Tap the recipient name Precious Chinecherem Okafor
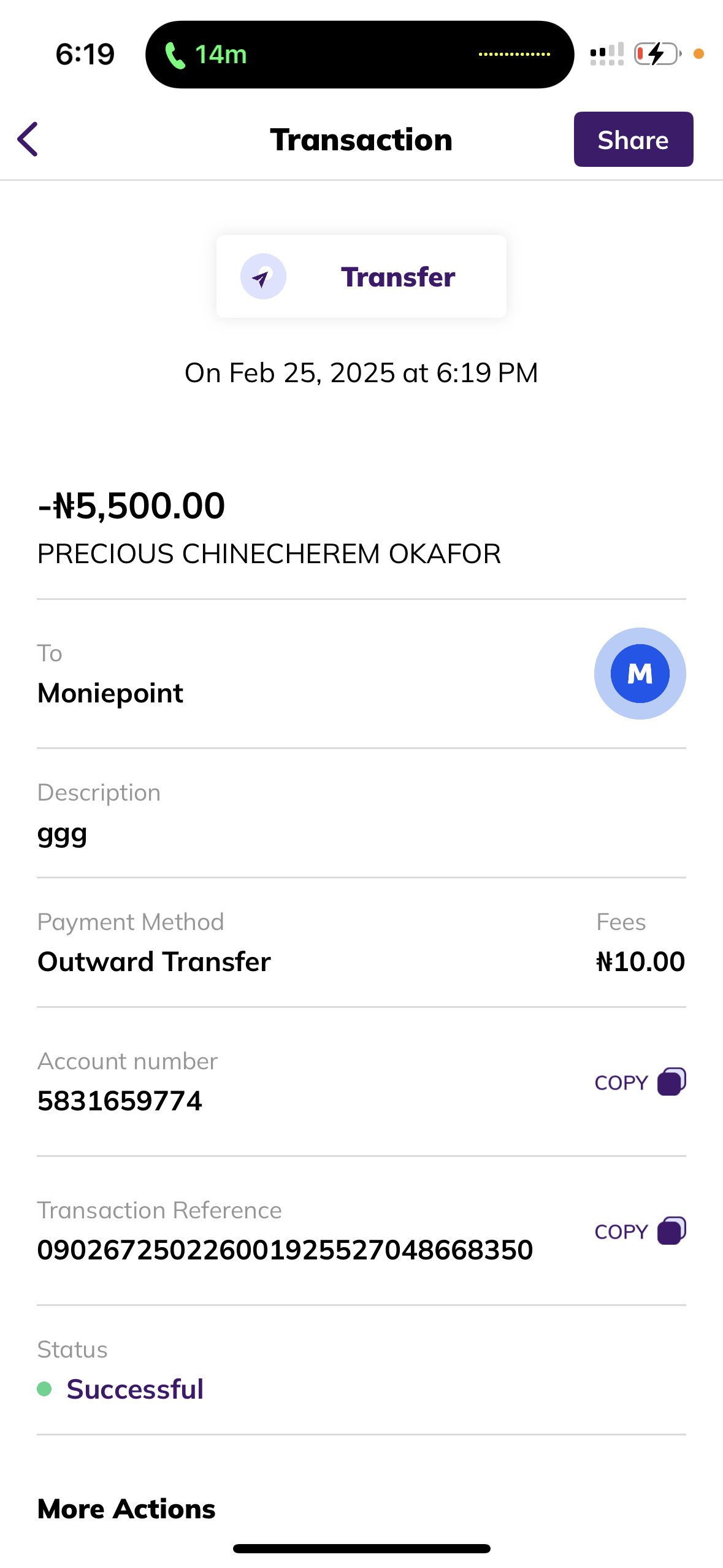The height and width of the screenshot is (1568, 723). pos(269,554)
